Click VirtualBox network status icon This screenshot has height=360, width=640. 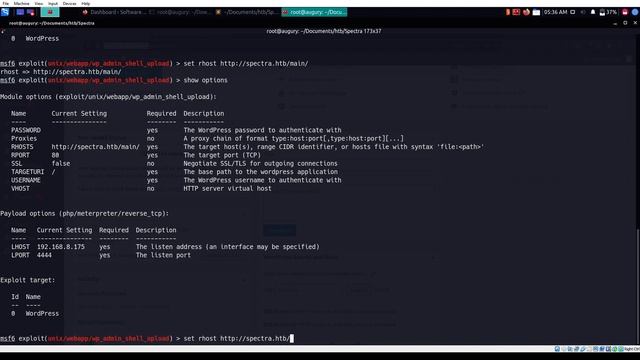[576, 349]
